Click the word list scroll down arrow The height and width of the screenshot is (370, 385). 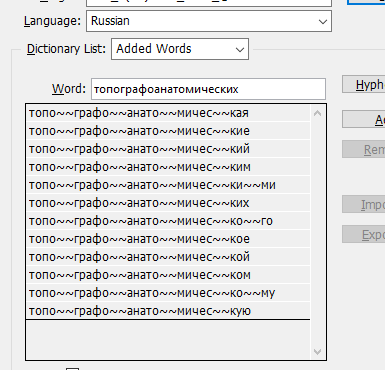[x=318, y=352]
